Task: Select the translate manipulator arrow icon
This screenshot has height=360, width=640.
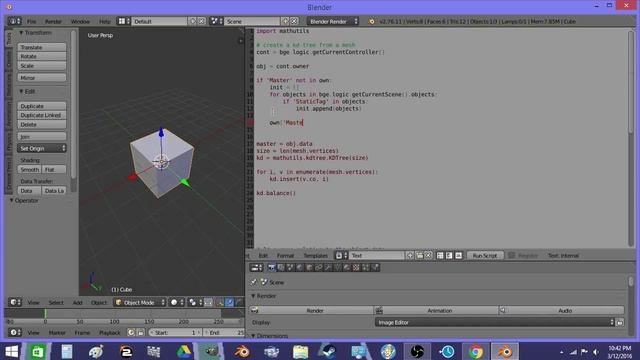Action: 229,302
